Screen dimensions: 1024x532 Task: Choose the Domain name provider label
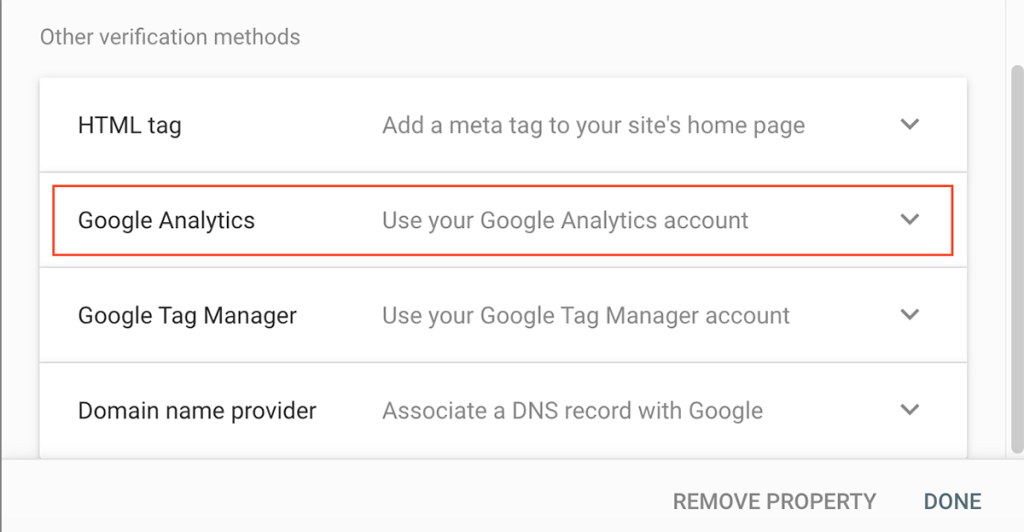197,411
